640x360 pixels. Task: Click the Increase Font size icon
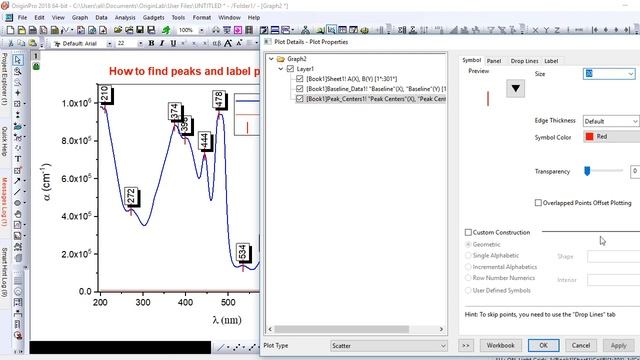[x=228, y=43]
